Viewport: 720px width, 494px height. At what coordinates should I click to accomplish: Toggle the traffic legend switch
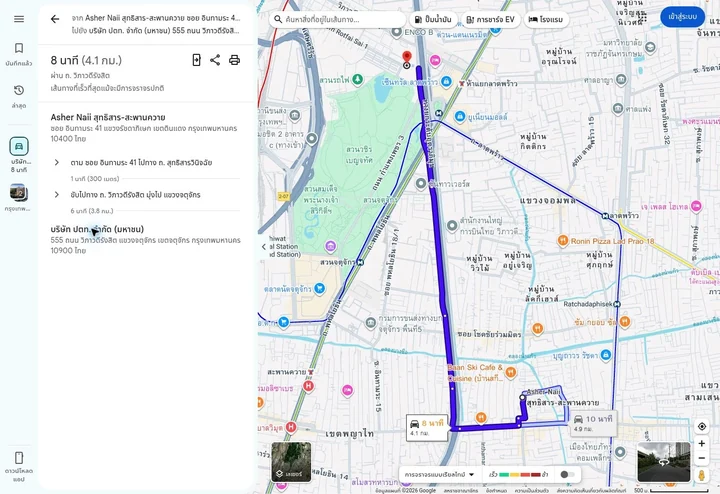coord(568,475)
